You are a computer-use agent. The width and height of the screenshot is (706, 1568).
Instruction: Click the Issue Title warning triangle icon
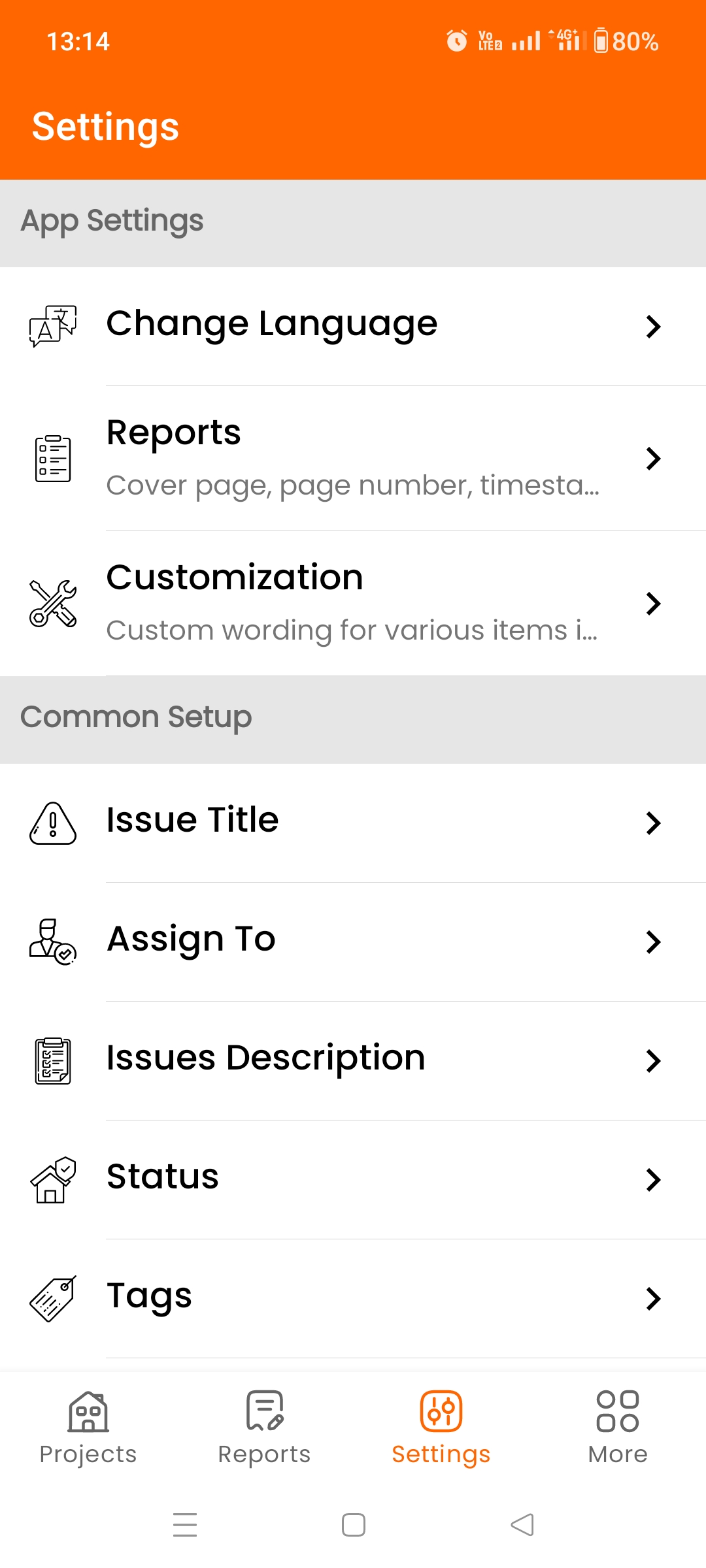(52, 823)
